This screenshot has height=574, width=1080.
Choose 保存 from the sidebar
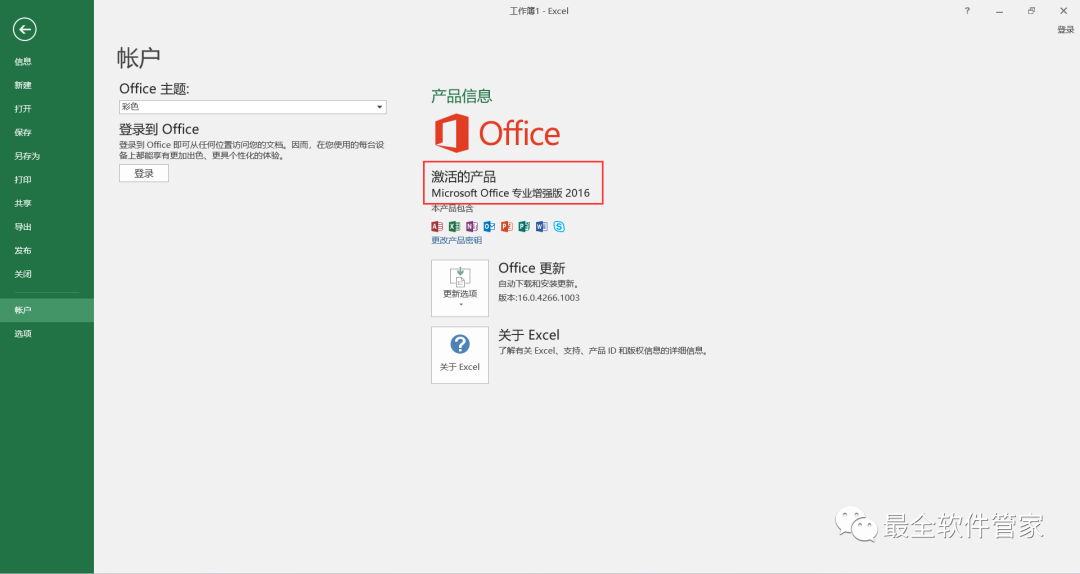(47, 132)
